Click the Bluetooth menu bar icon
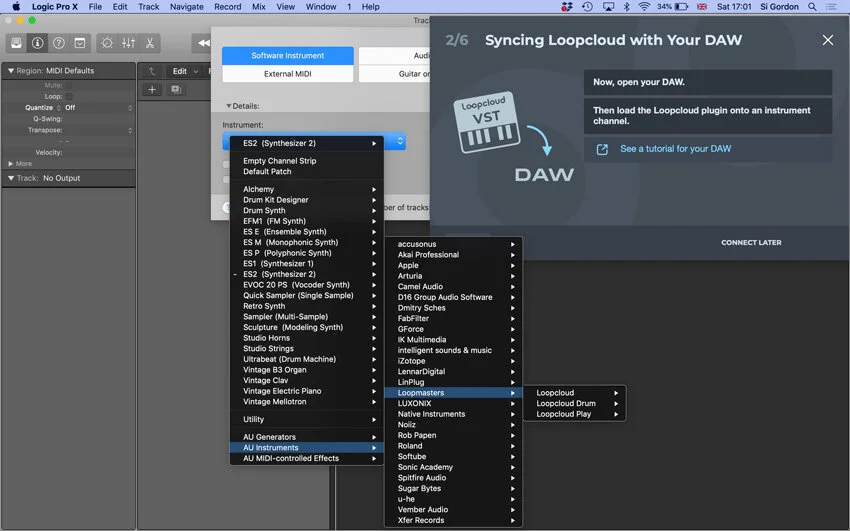 pos(626,7)
